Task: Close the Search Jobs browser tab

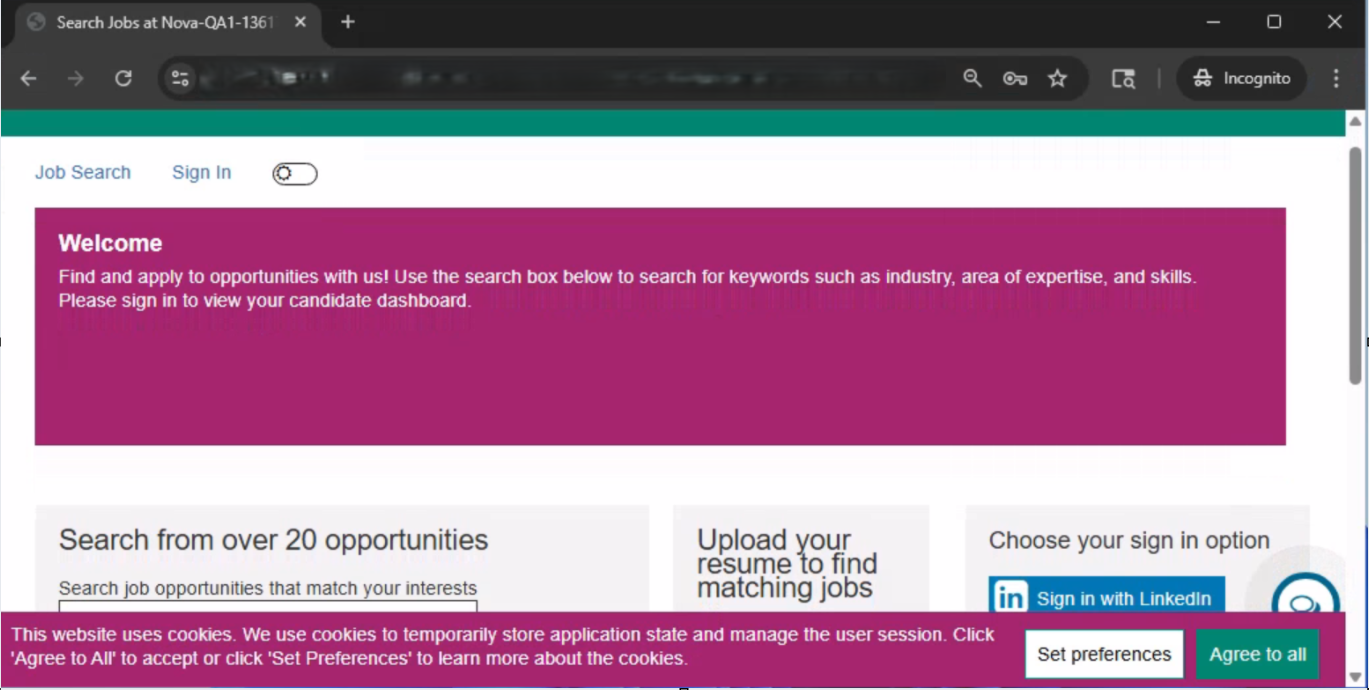Action: click(300, 22)
